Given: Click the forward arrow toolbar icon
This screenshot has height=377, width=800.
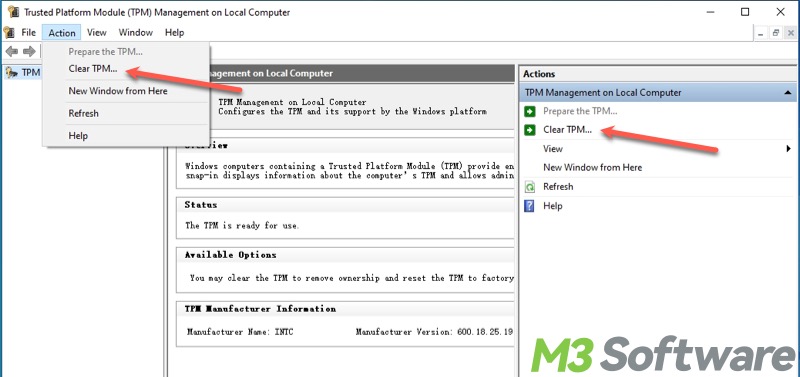Looking at the screenshot, I should (29, 52).
